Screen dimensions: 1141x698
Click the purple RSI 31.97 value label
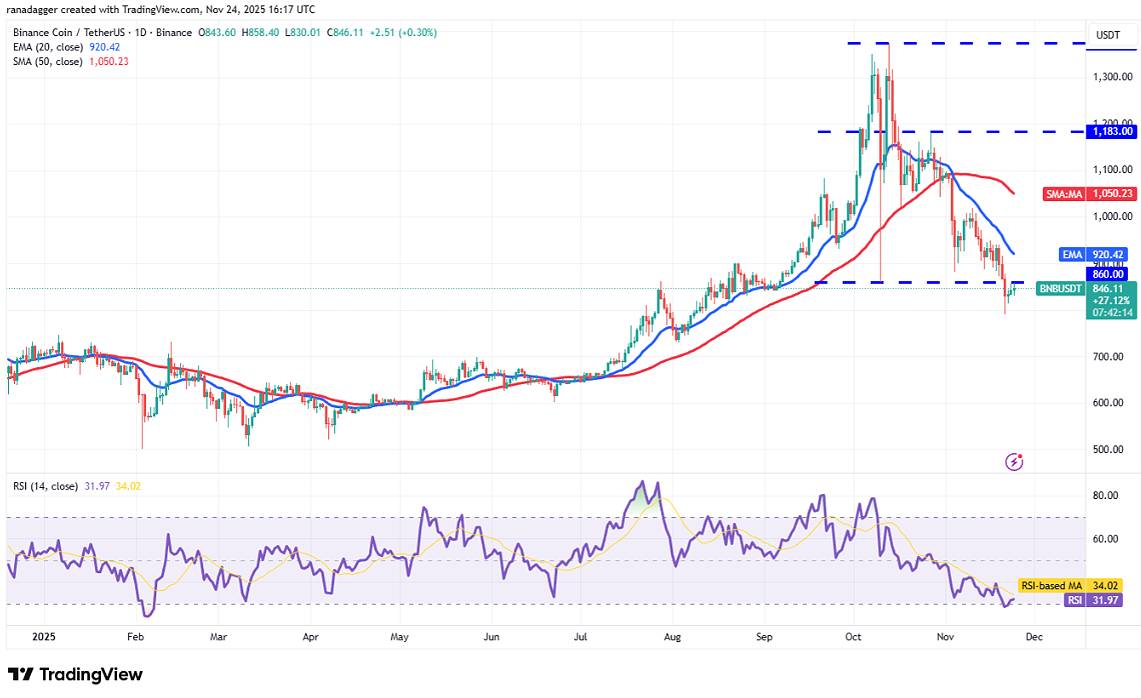coord(1107,600)
